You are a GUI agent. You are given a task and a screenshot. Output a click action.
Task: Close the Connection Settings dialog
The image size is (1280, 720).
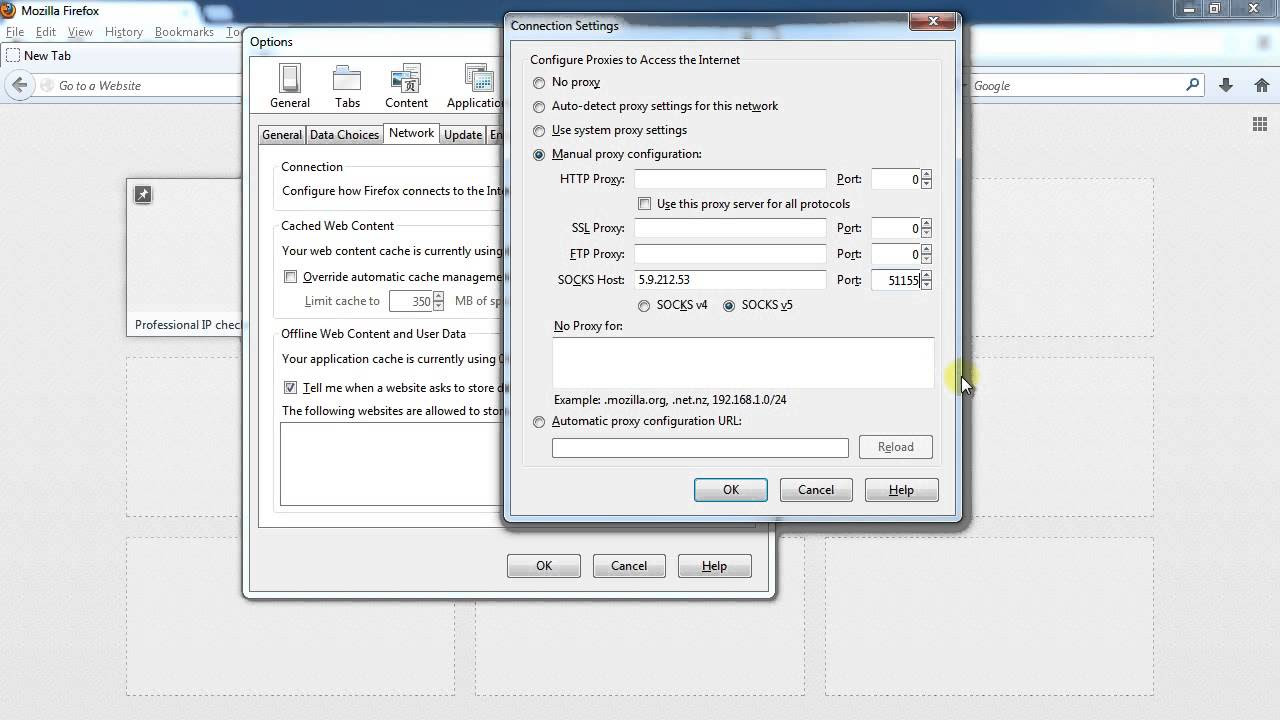pos(933,22)
